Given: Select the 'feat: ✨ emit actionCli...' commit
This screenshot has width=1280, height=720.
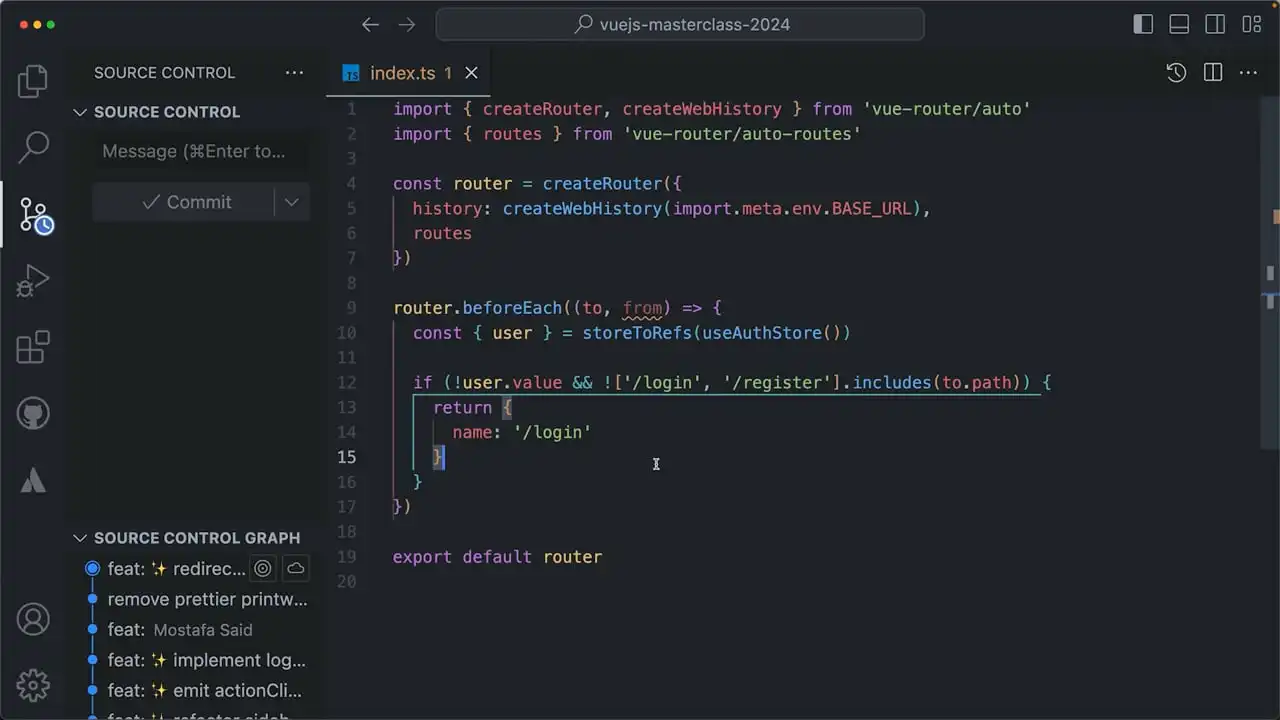Looking at the screenshot, I should tap(197, 690).
